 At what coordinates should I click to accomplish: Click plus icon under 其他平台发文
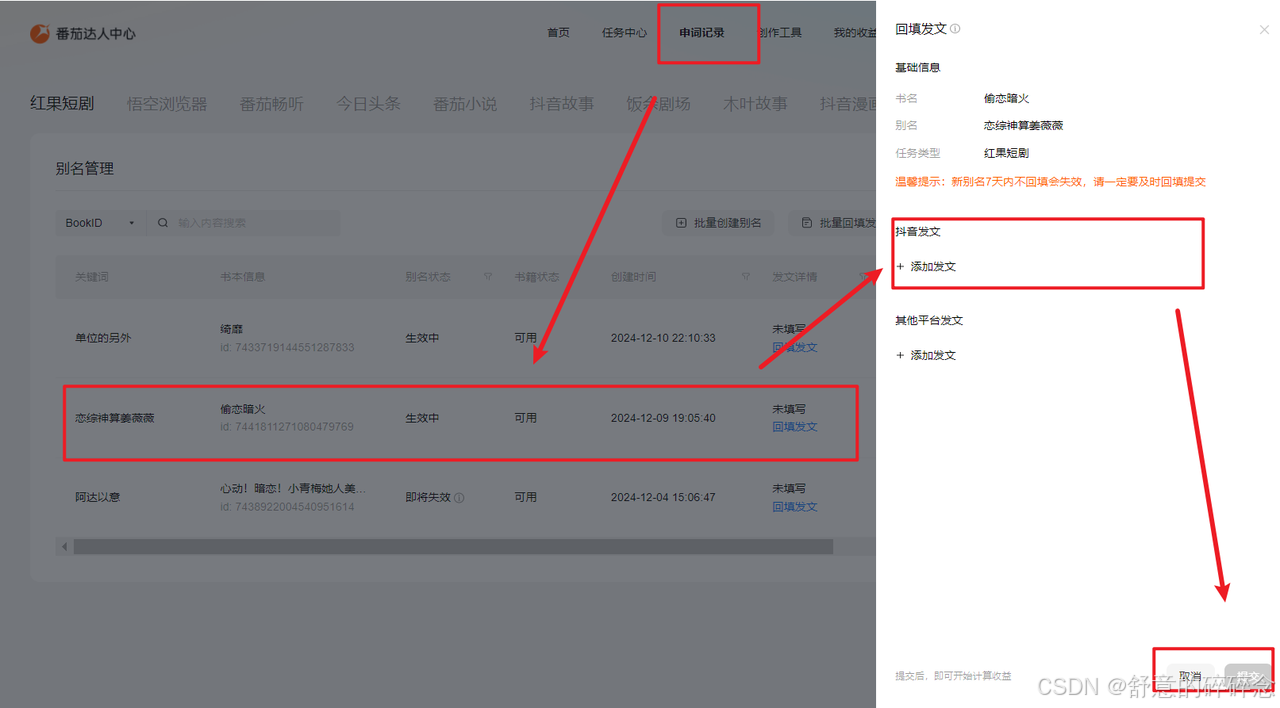pyautogui.click(x=900, y=356)
